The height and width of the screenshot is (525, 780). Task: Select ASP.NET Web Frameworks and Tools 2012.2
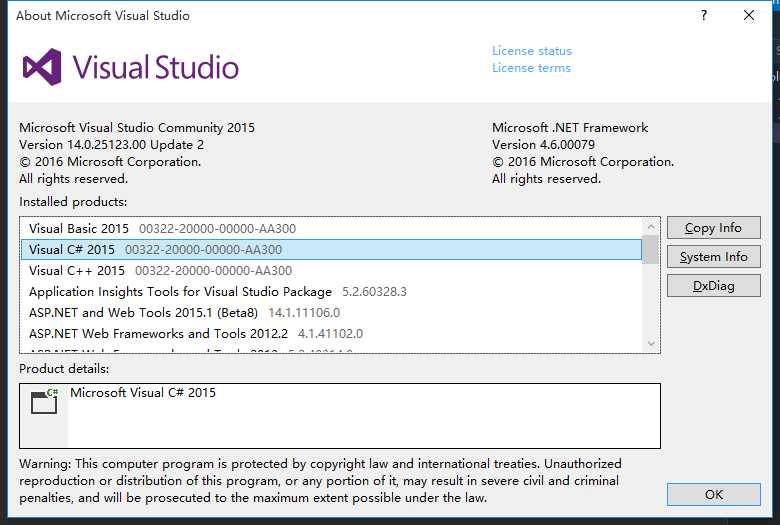click(x=331, y=333)
